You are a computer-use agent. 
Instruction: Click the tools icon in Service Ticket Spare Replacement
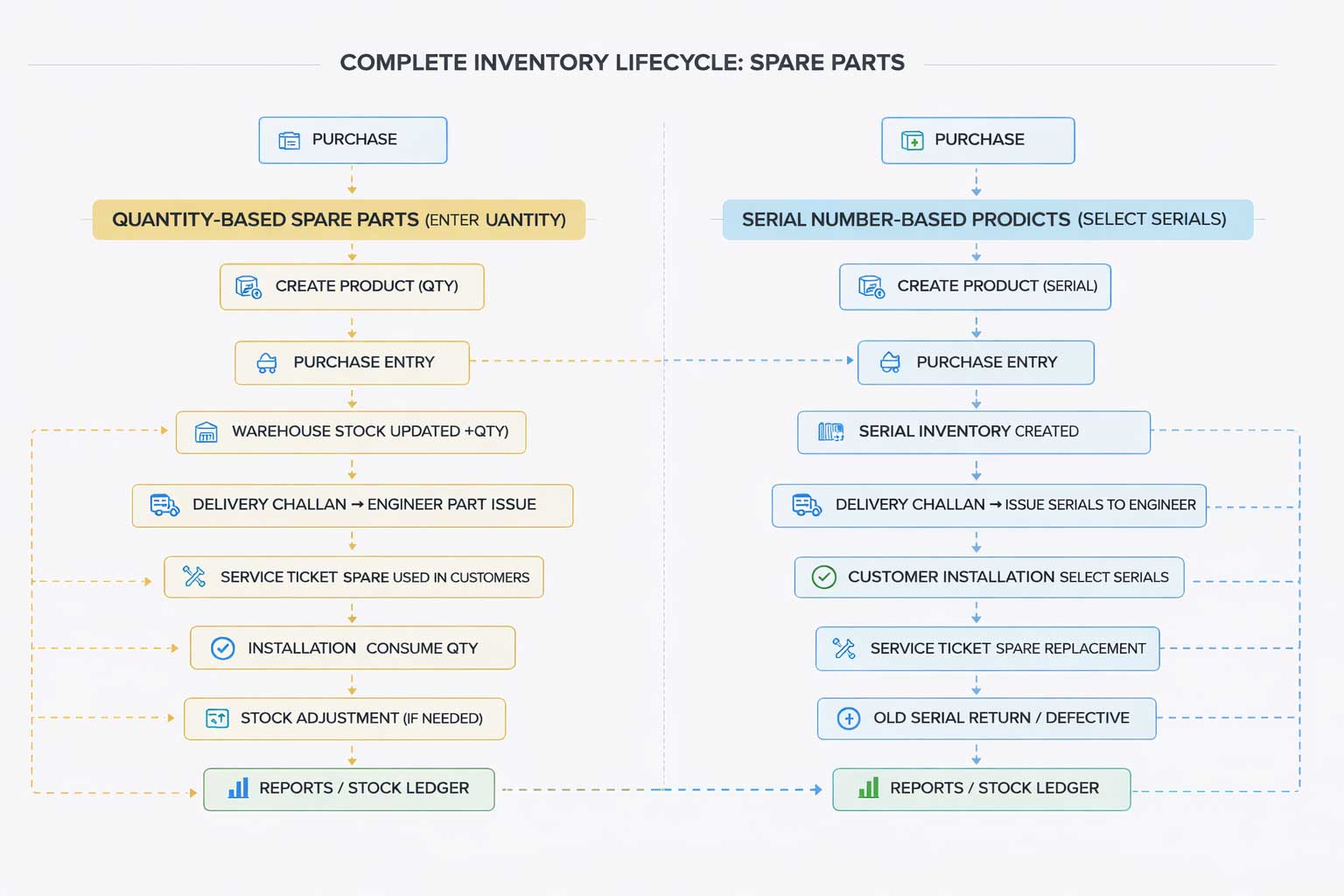tap(843, 648)
